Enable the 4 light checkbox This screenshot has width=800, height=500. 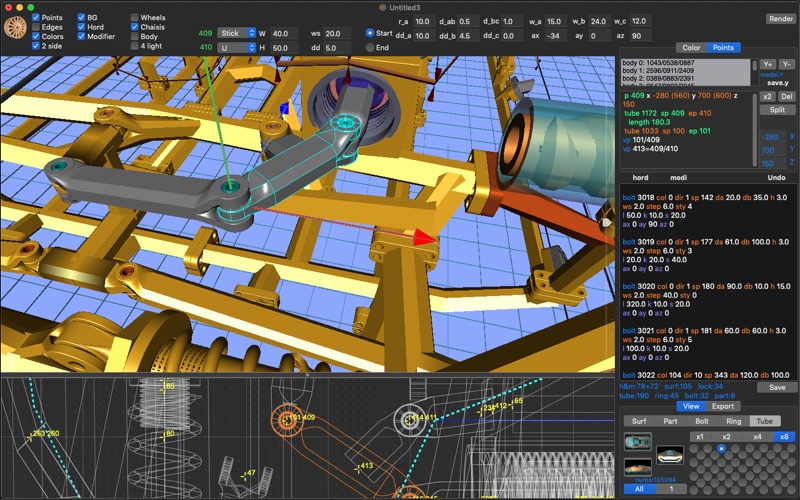[135, 46]
